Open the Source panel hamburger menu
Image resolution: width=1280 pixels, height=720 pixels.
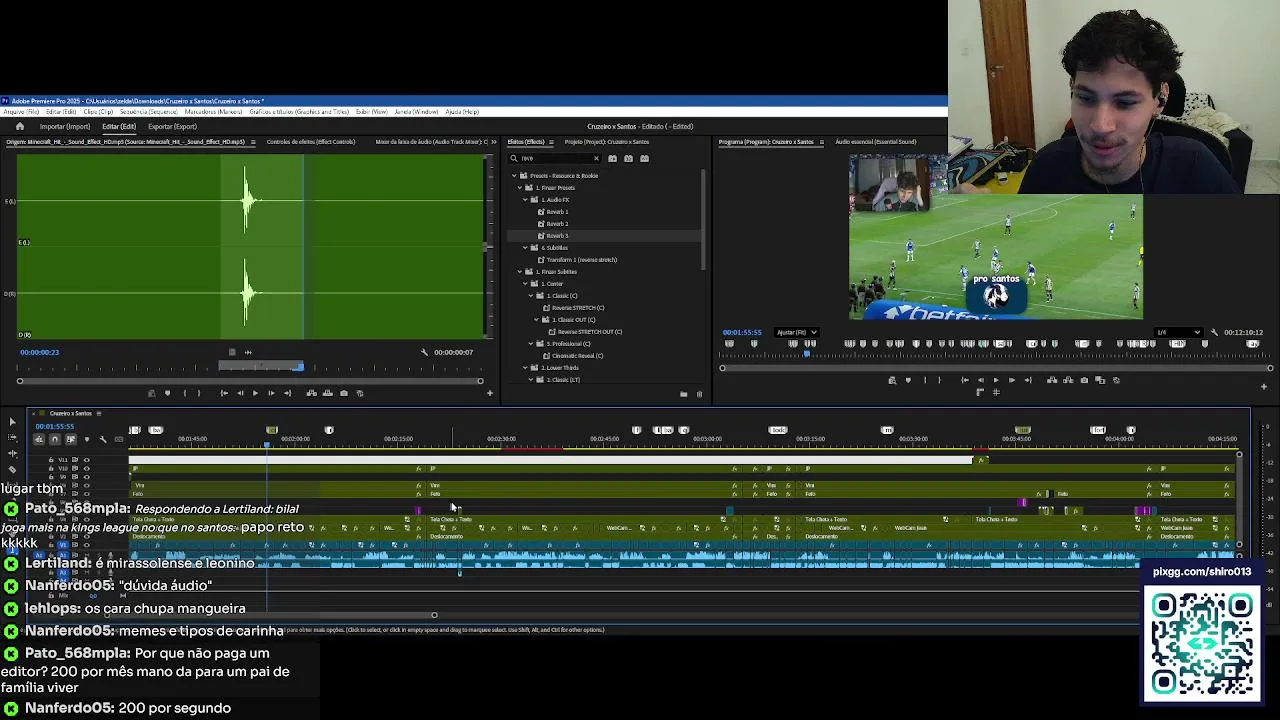253,142
